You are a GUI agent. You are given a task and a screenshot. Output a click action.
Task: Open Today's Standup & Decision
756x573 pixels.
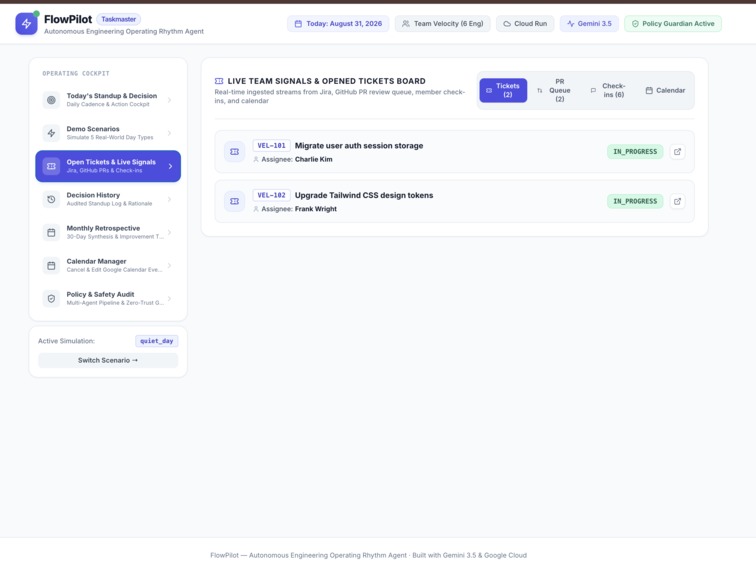pyautogui.click(x=108, y=100)
